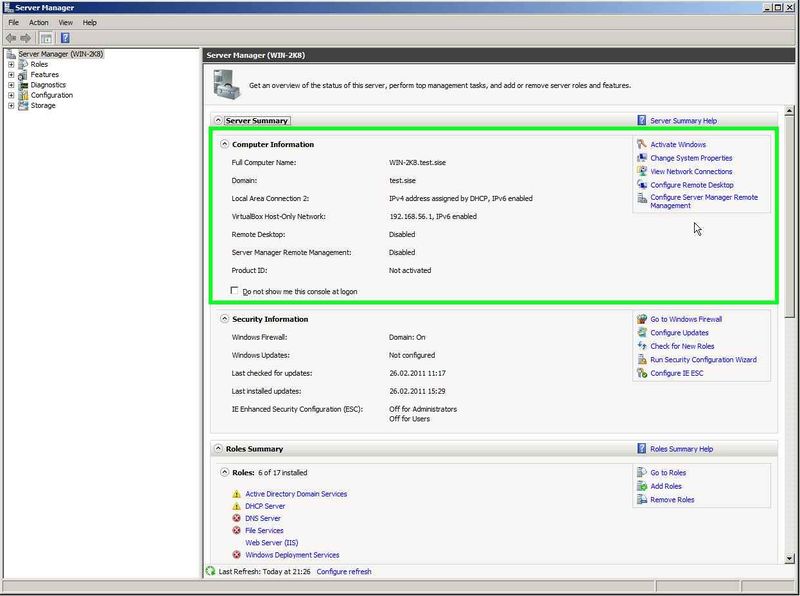Viewport: 800px width, 596px height.
Task: Click the Activate Windows key icon
Action: [x=642, y=144]
